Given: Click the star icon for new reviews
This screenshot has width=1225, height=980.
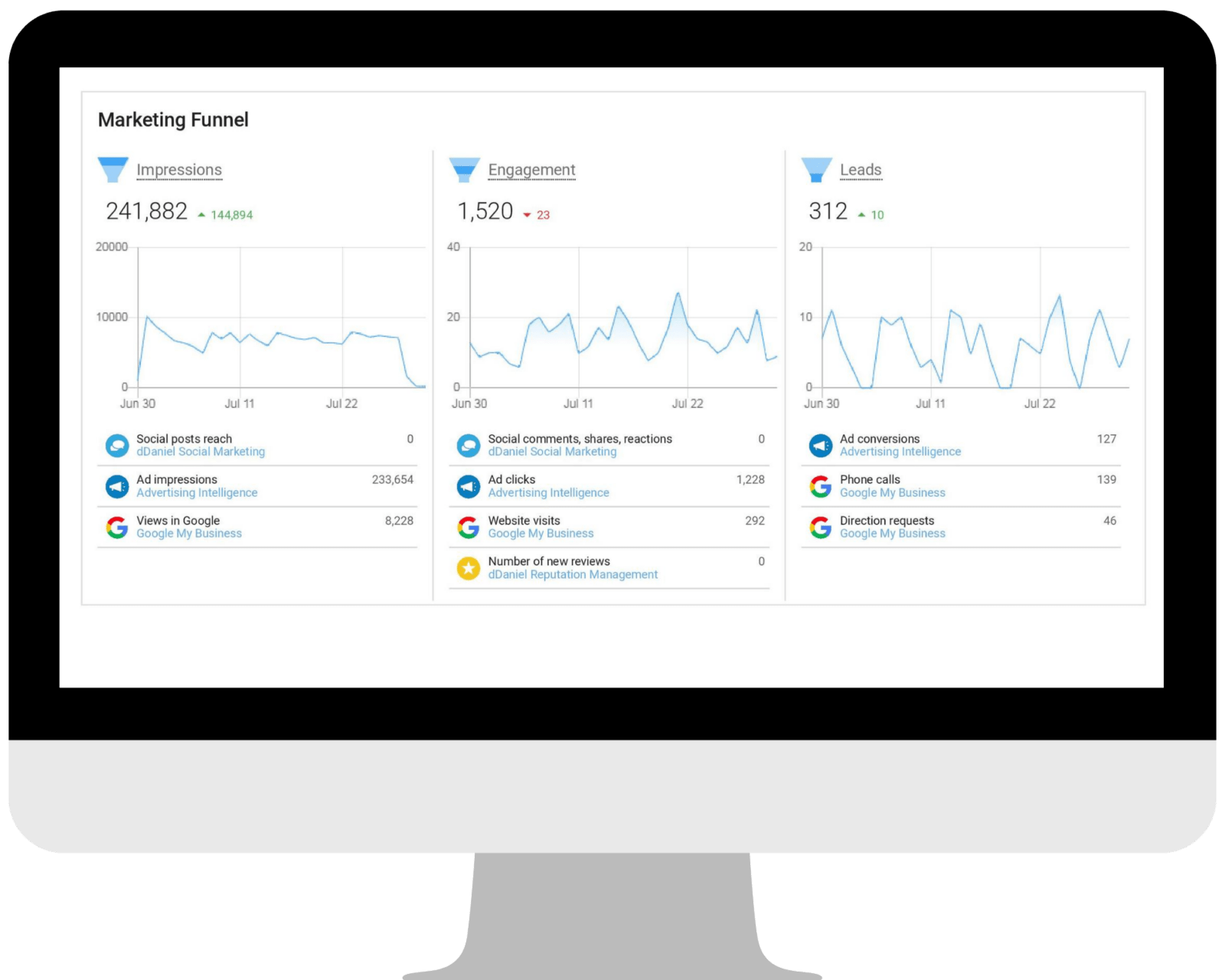Looking at the screenshot, I should (x=469, y=568).
